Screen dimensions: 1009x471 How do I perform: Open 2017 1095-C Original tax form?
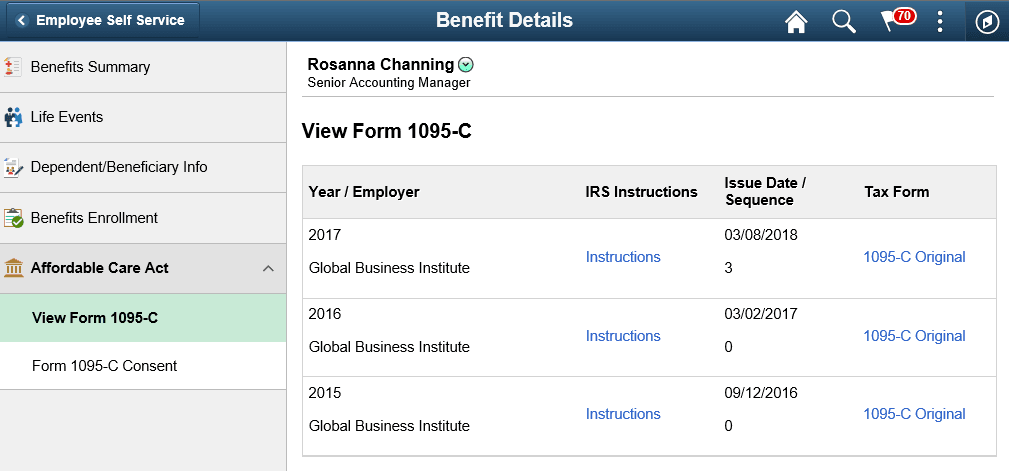click(914, 257)
